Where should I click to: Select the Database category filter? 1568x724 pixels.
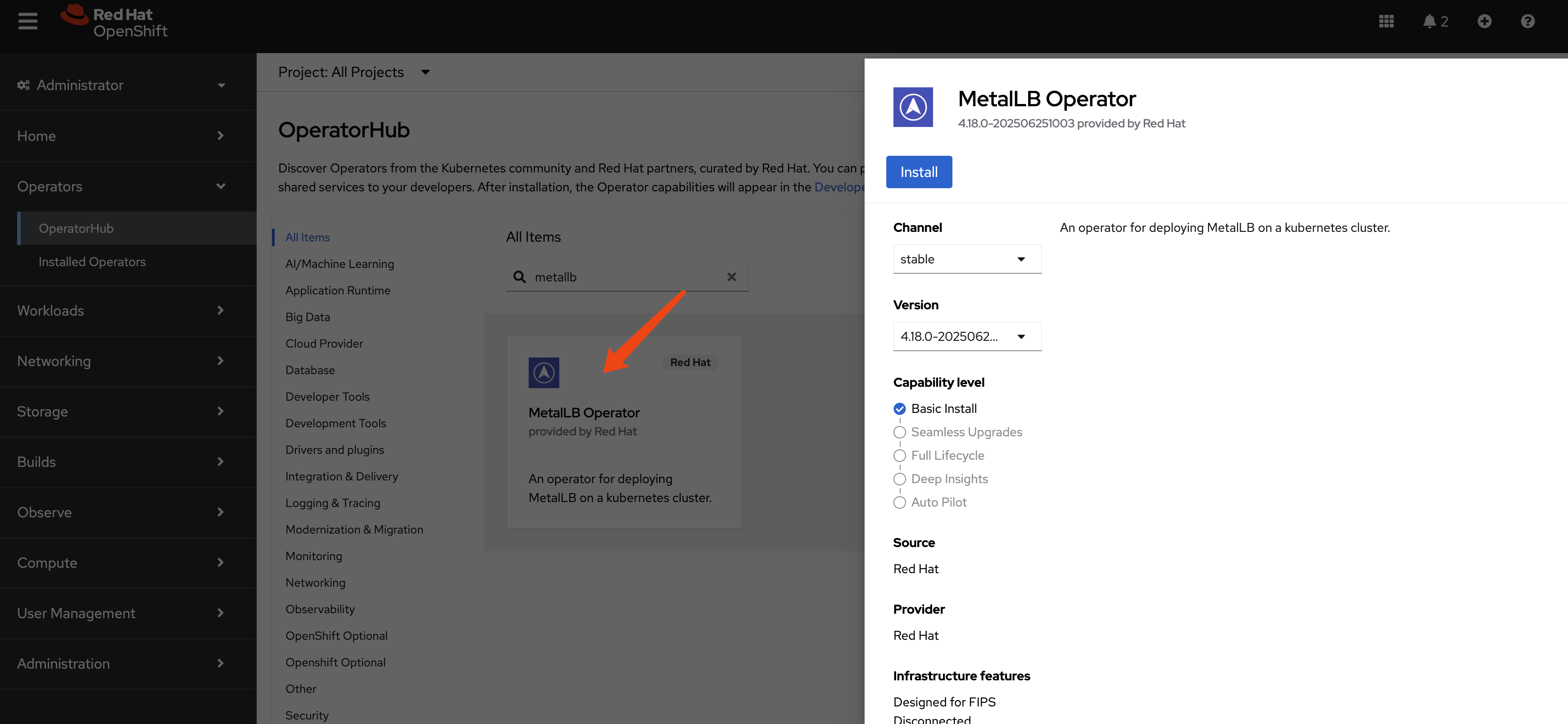tap(310, 370)
